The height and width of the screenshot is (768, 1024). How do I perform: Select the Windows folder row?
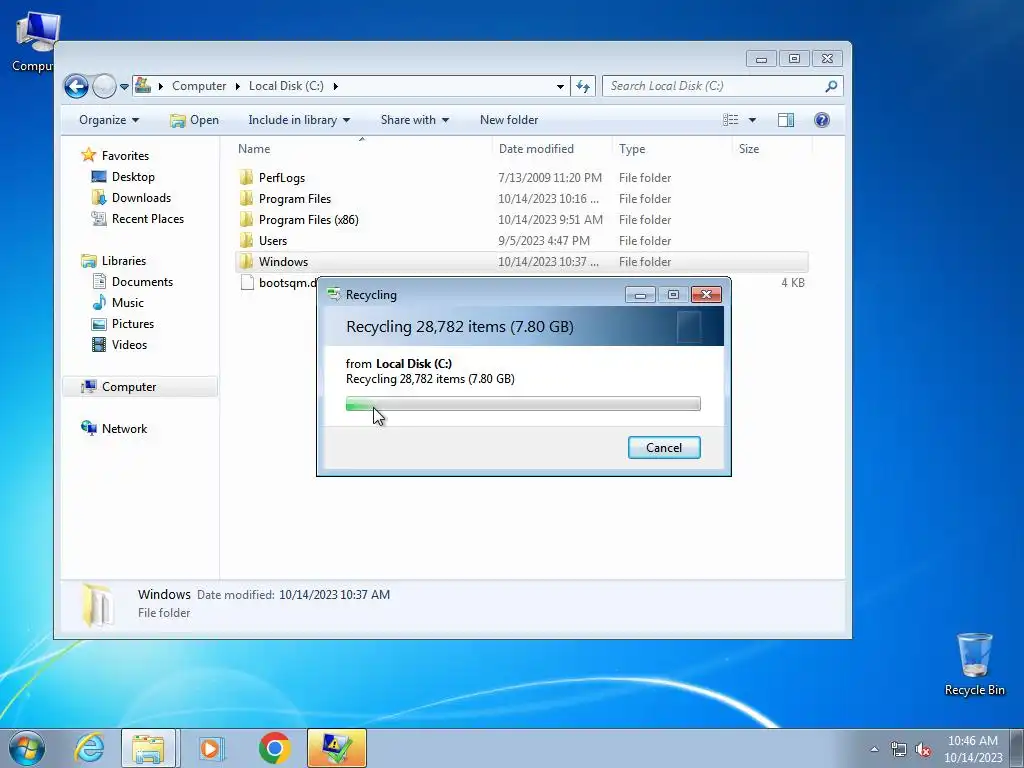[x=521, y=262]
